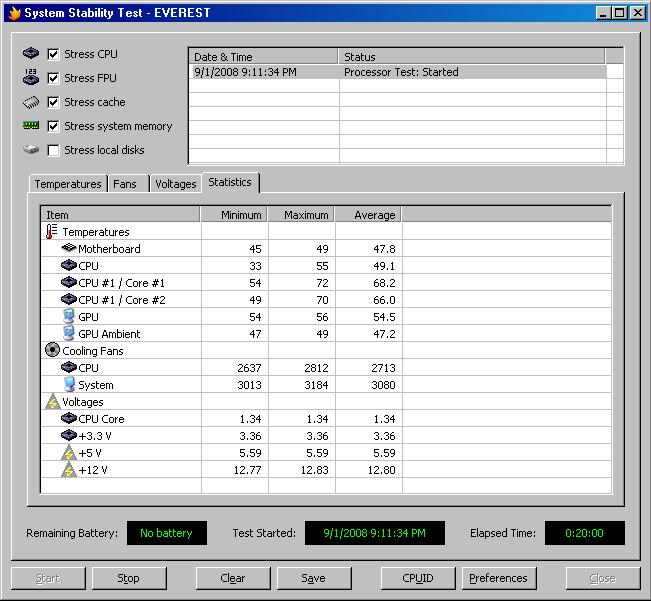Click the monitor icon on GPU Ambient row
This screenshot has height=602, width=651.
(69, 333)
